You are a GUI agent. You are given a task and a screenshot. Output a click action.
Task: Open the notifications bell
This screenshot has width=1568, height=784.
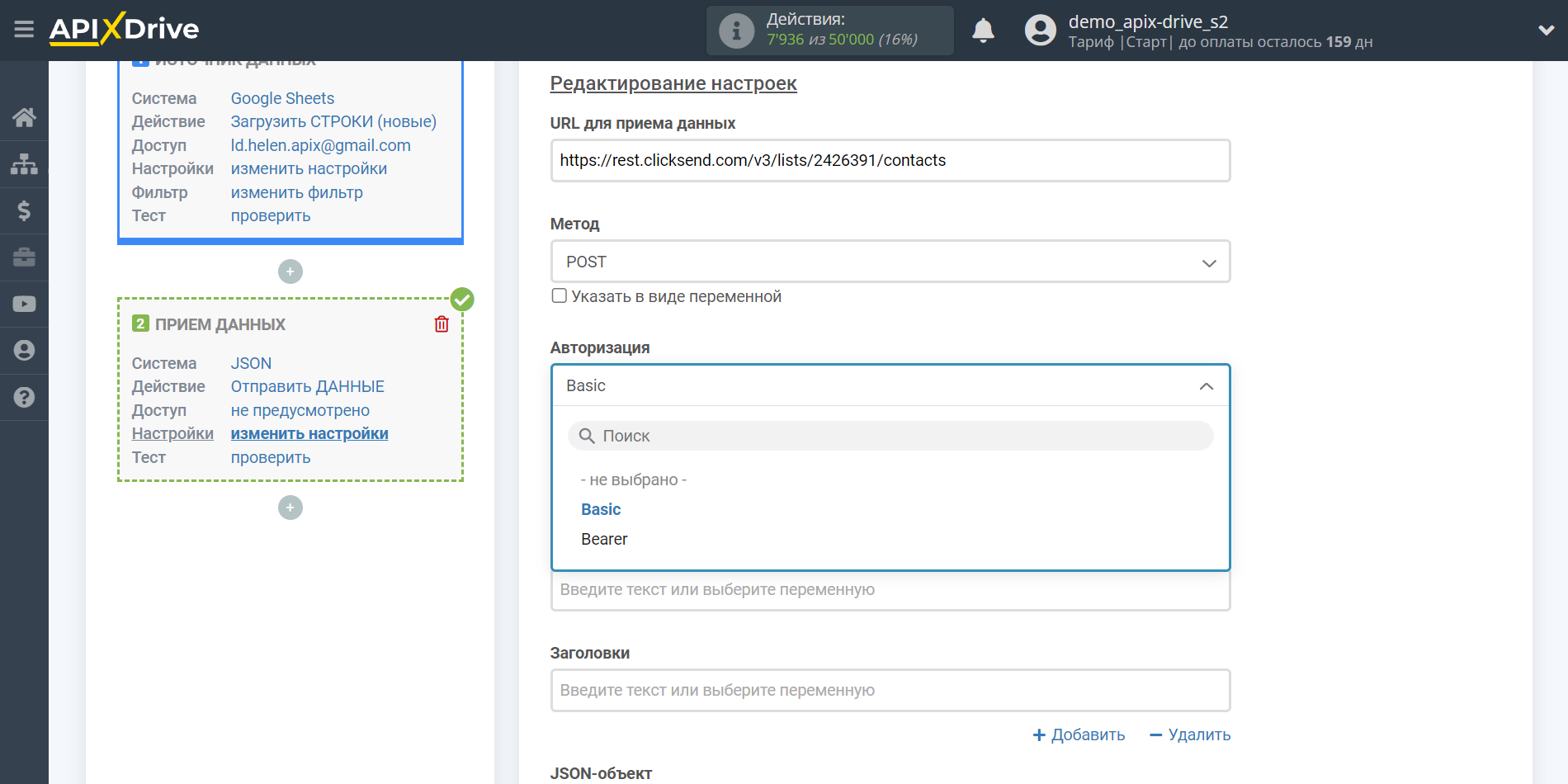click(x=983, y=31)
